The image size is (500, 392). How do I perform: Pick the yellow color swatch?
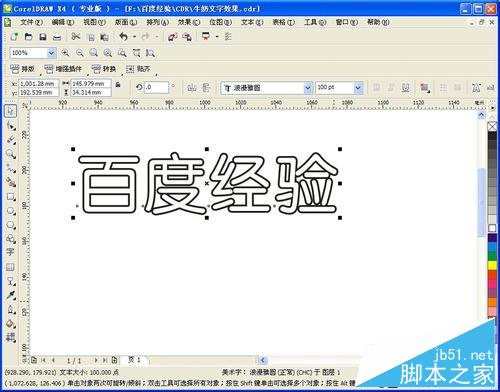(492, 265)
